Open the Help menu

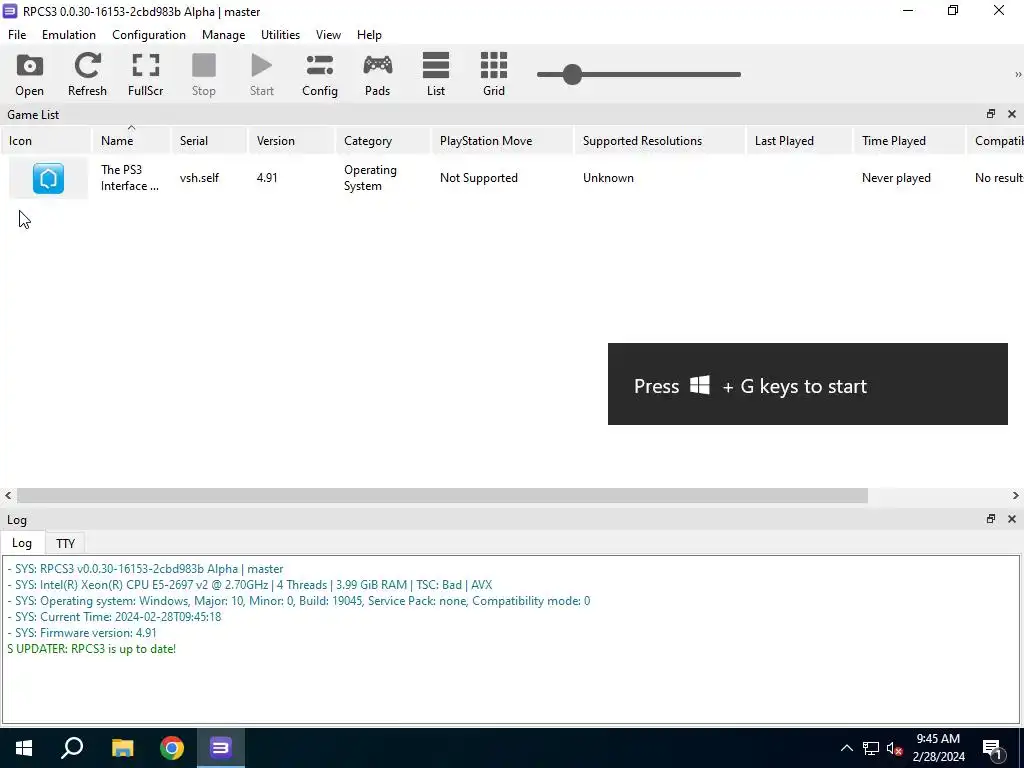369,35
